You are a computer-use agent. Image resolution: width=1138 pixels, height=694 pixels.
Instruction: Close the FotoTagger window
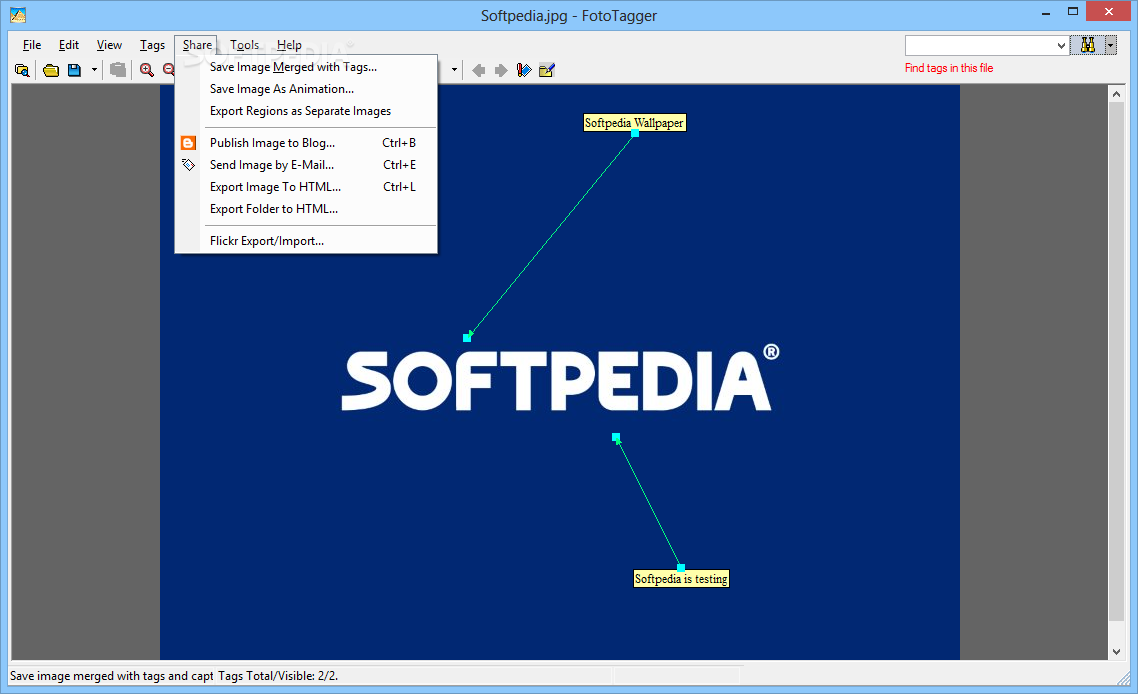(x=1108, y=11)
